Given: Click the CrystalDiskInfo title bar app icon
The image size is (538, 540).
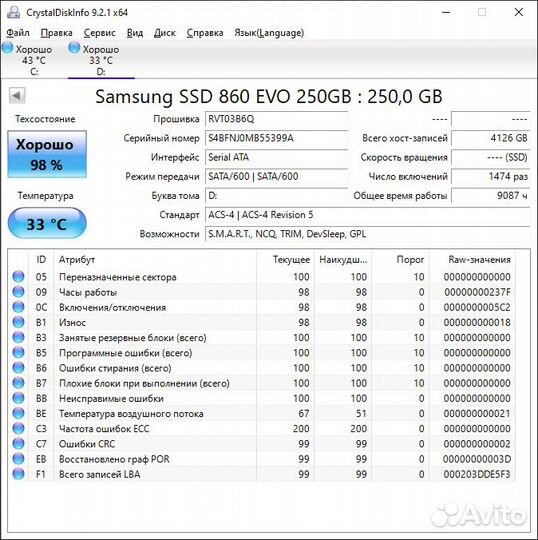Looking at the screenshot, I should pyautogui.click(x=14, y=12).
